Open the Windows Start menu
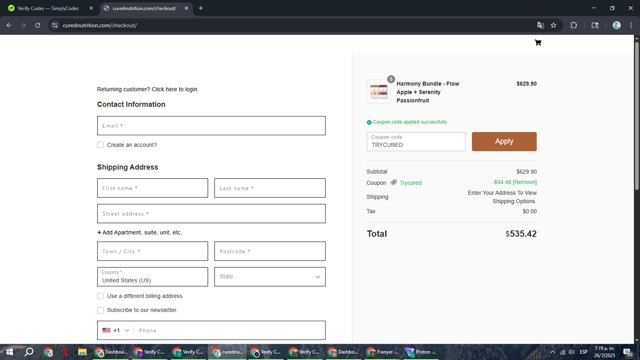640x360 pixels. coord(9,352)
